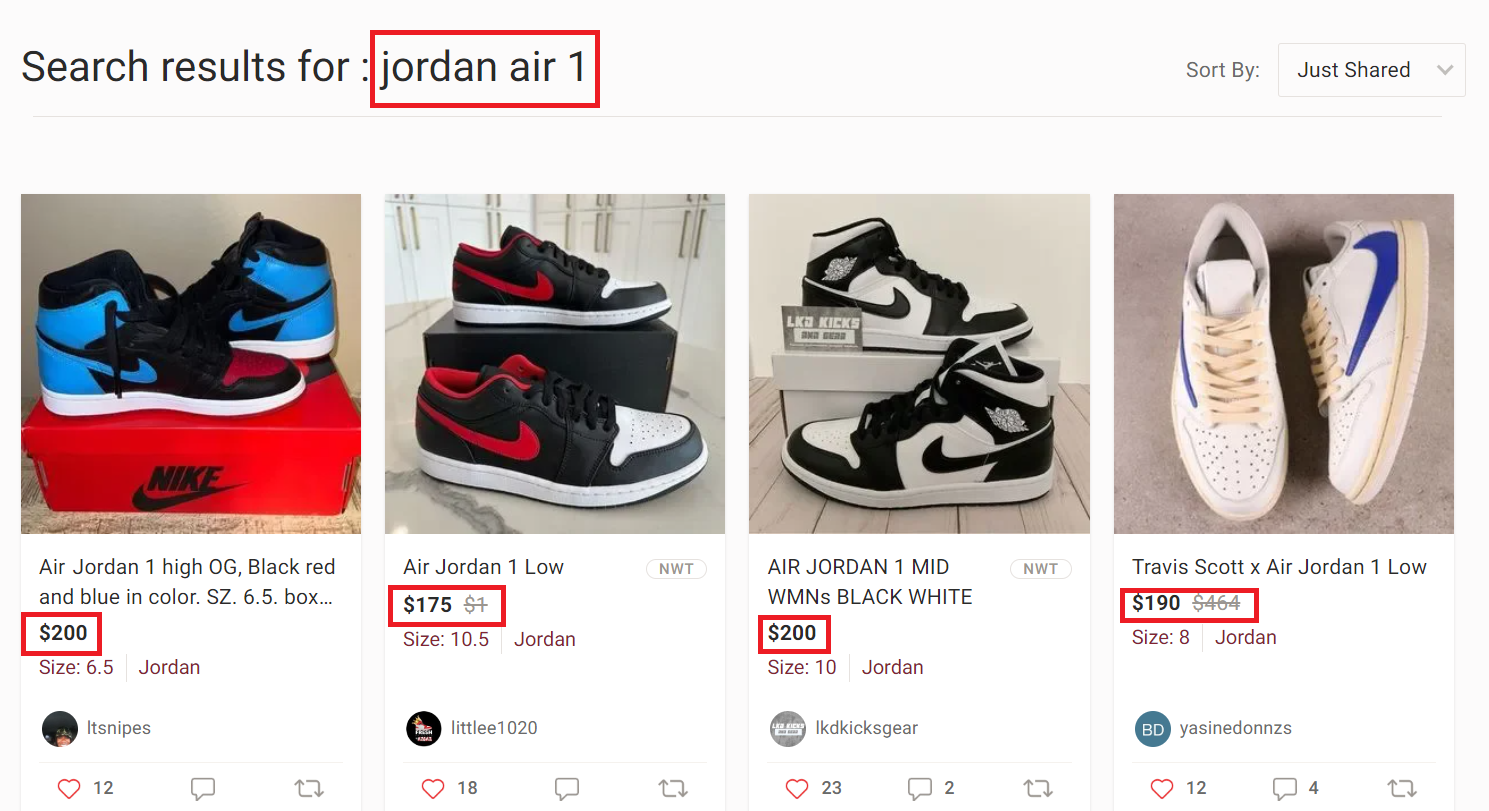
Task: Share the yasinedonnzs listing via repost icon
Action: [1402, 789]
